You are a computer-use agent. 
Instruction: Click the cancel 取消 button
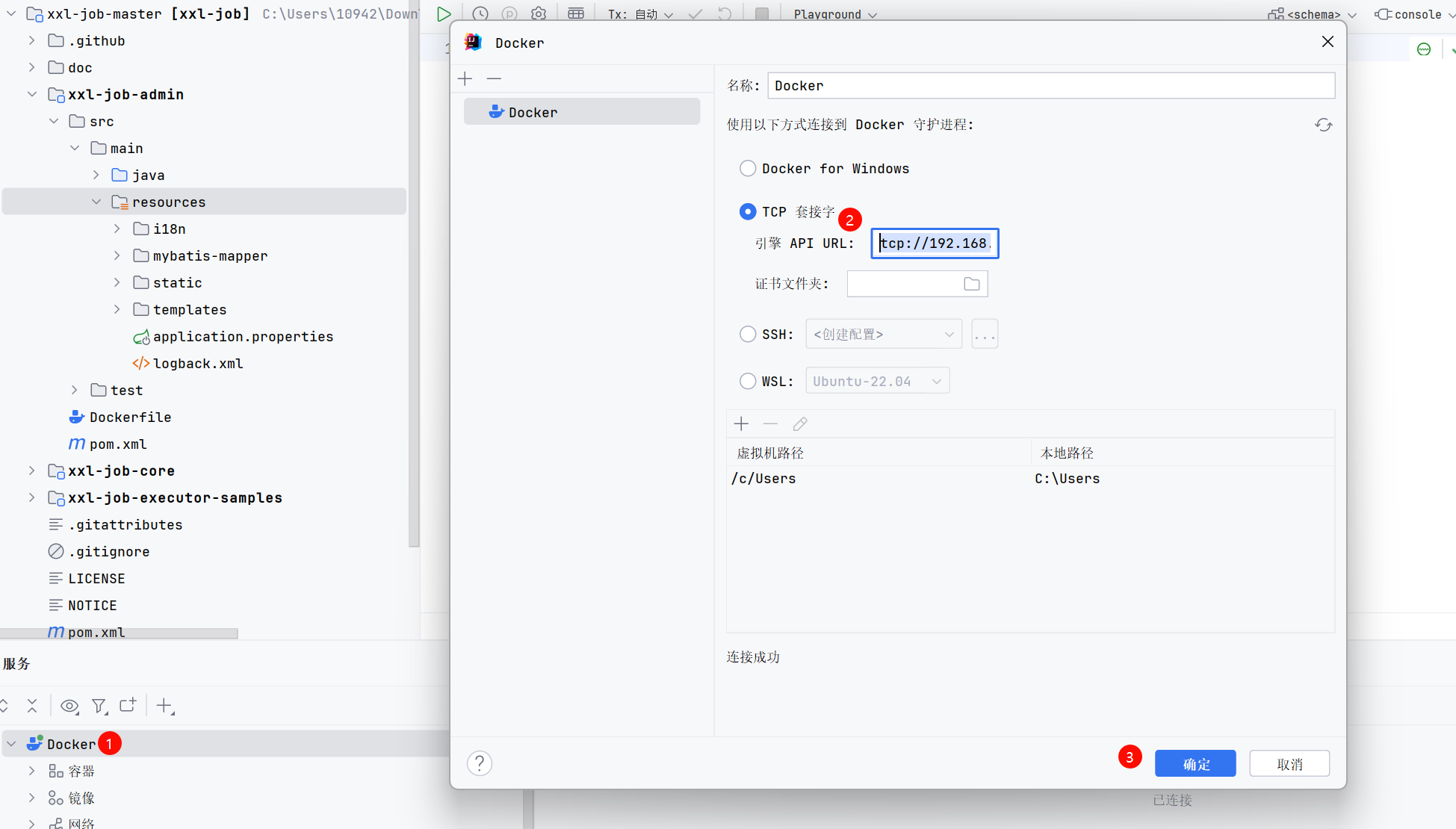pos(1289,763)
